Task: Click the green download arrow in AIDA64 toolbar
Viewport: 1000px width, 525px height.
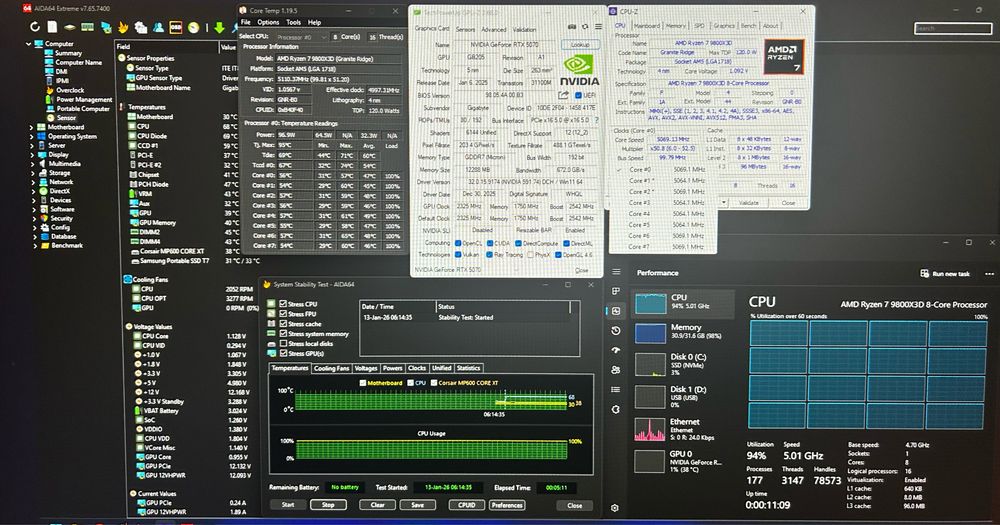Action: coord(219,27)
